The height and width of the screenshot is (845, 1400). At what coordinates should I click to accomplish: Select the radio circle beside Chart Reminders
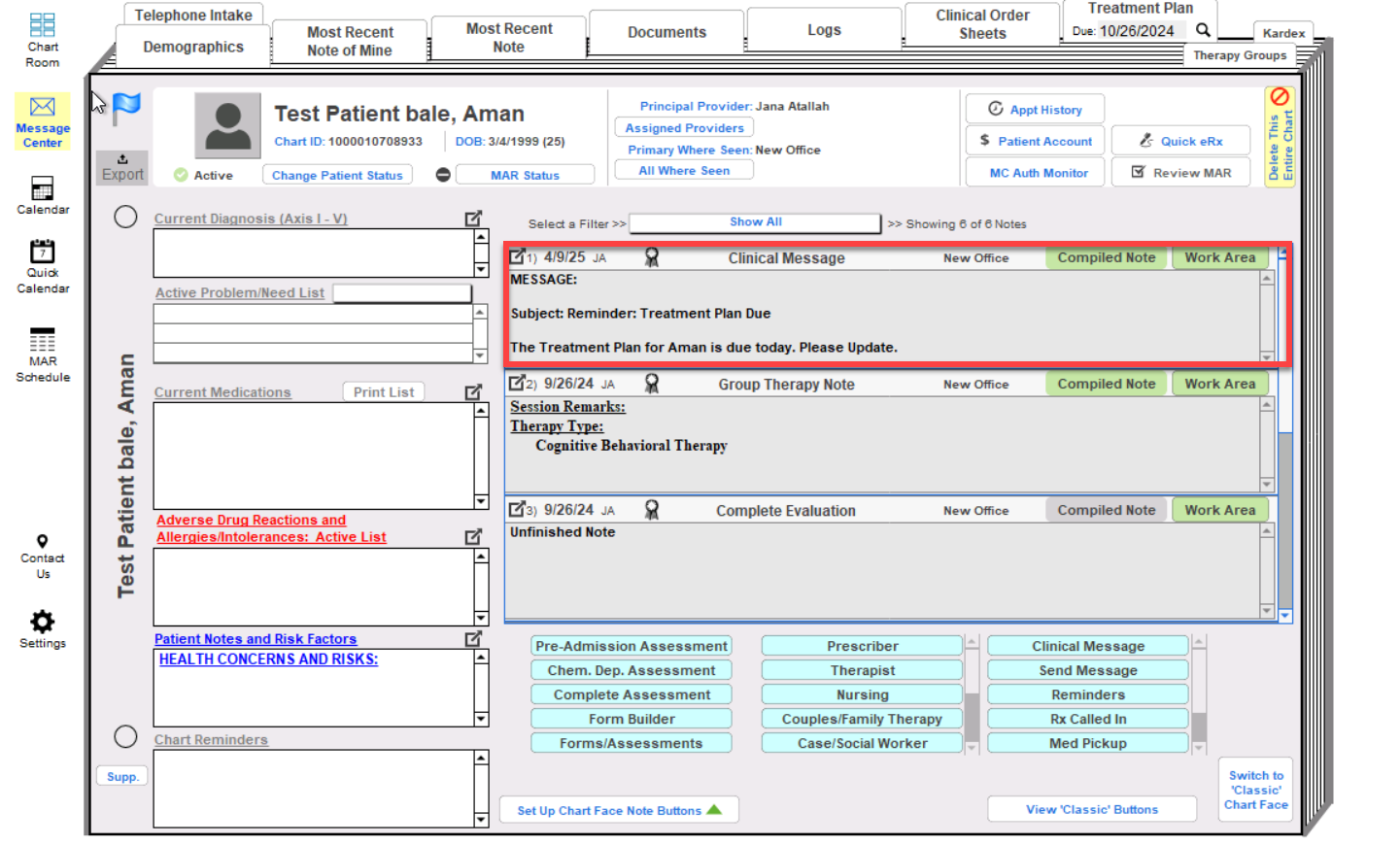pyautogui.click(x=125, y=737)
